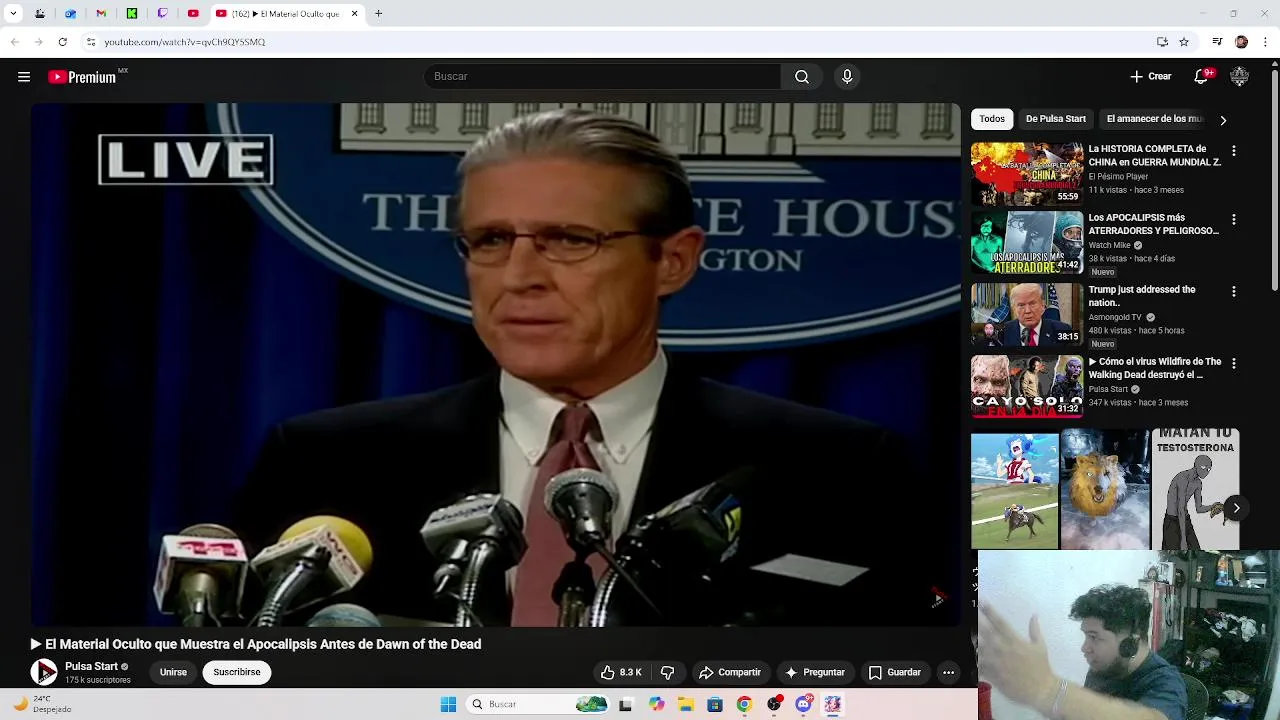Open weather widget showing 24°C Despejado
1280x720 pixels.
coord(42,704)
